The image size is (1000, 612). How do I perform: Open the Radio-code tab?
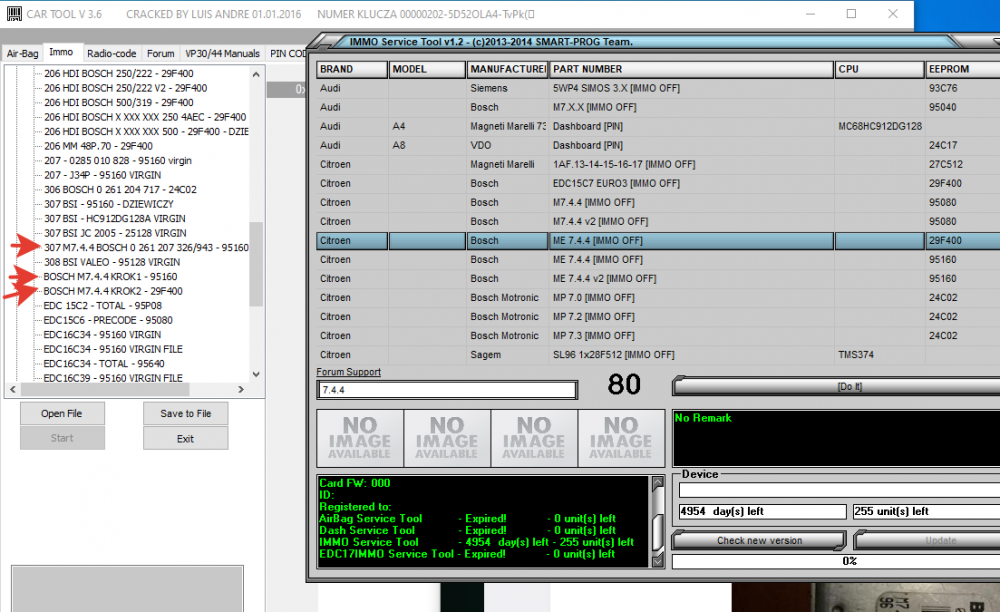point(112,54)
